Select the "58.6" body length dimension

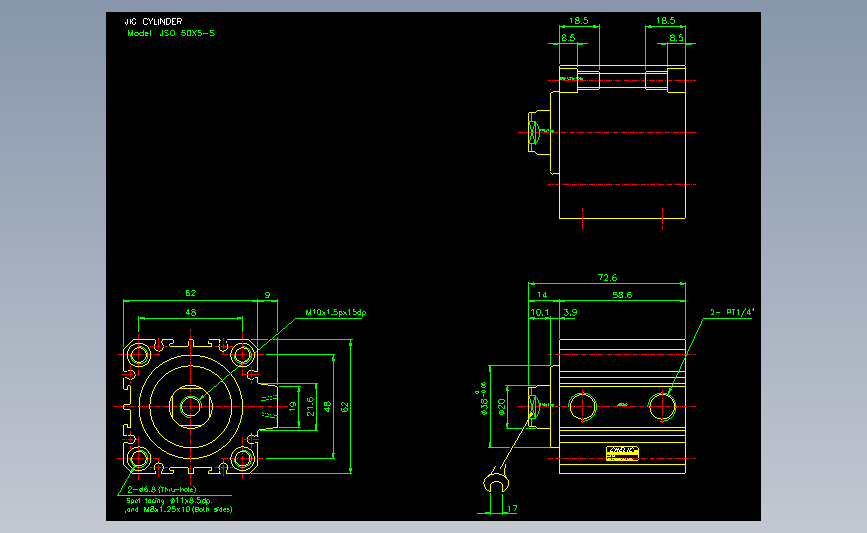(622, 295)
